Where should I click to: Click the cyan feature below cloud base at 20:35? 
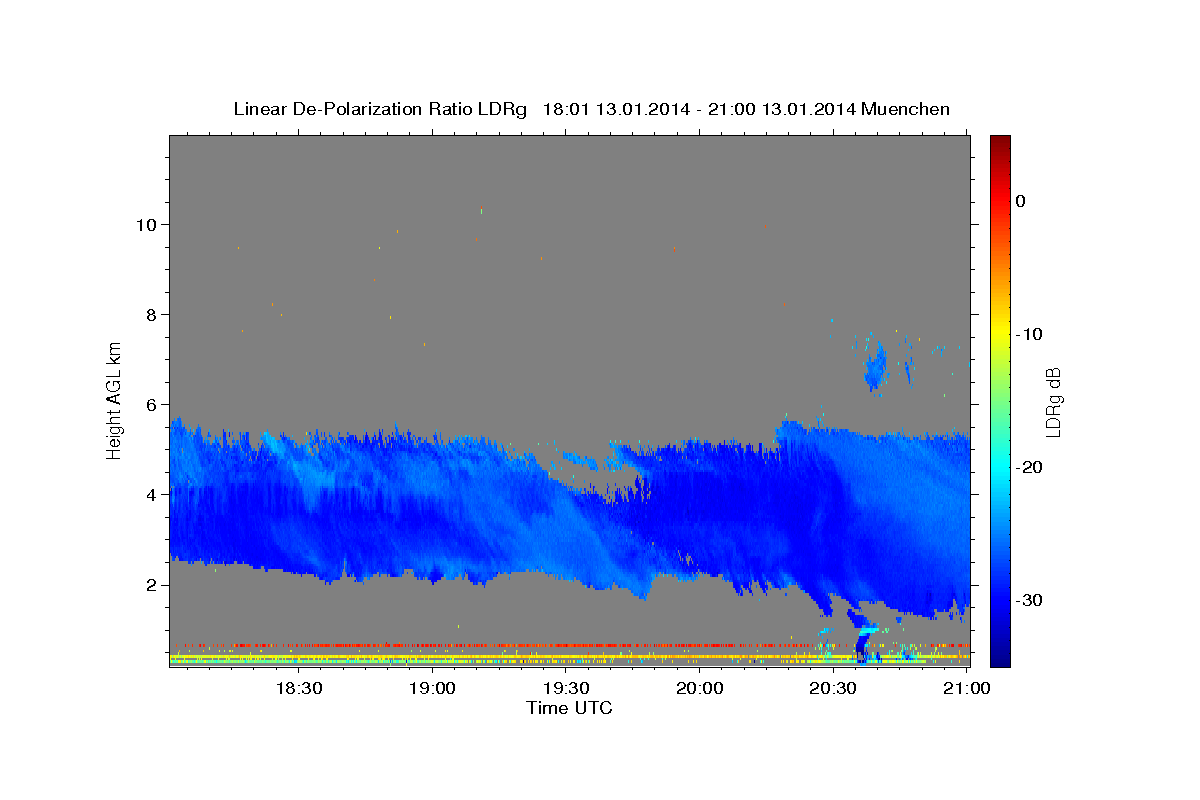[x=869, y=630]
